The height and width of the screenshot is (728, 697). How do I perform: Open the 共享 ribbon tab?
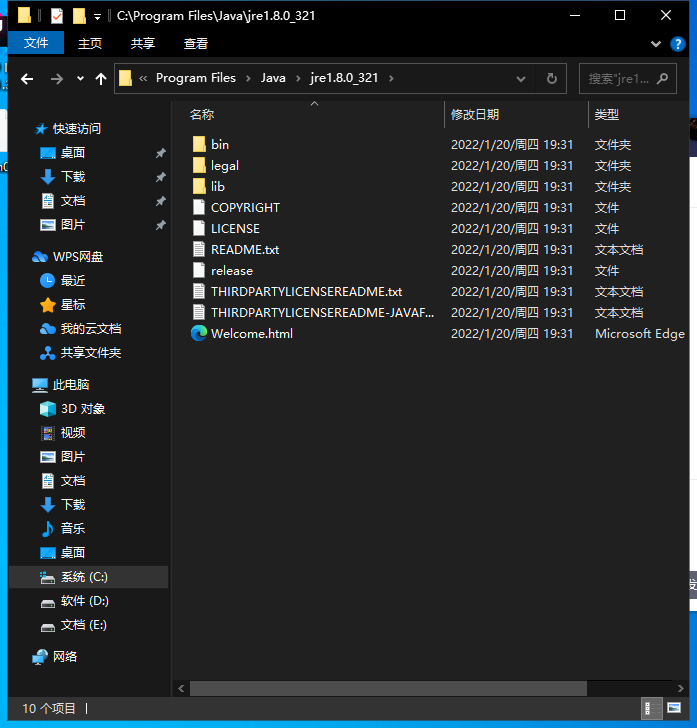click(143, 44)
